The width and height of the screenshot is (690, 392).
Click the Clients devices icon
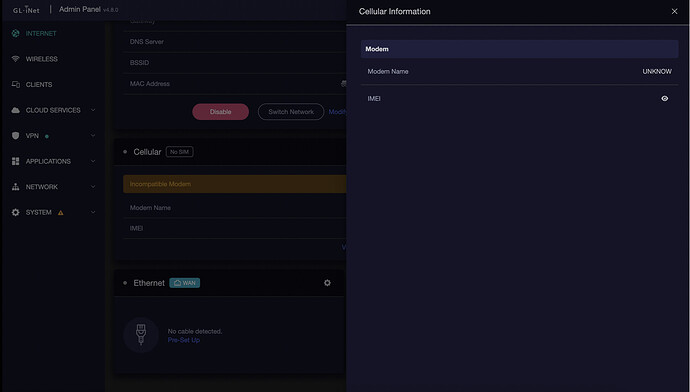point(15,84)
